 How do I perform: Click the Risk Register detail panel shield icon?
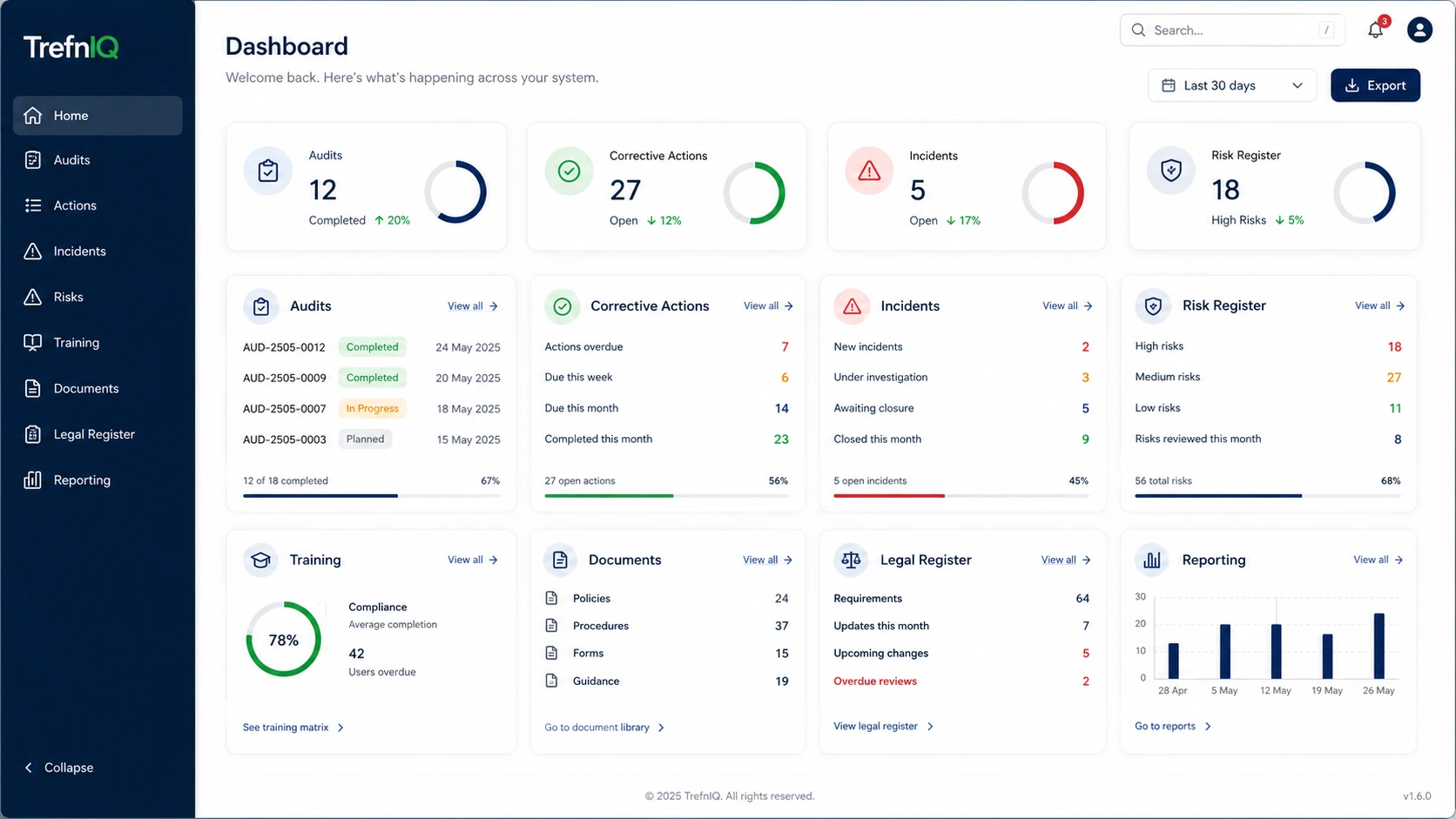[1153, 305]
